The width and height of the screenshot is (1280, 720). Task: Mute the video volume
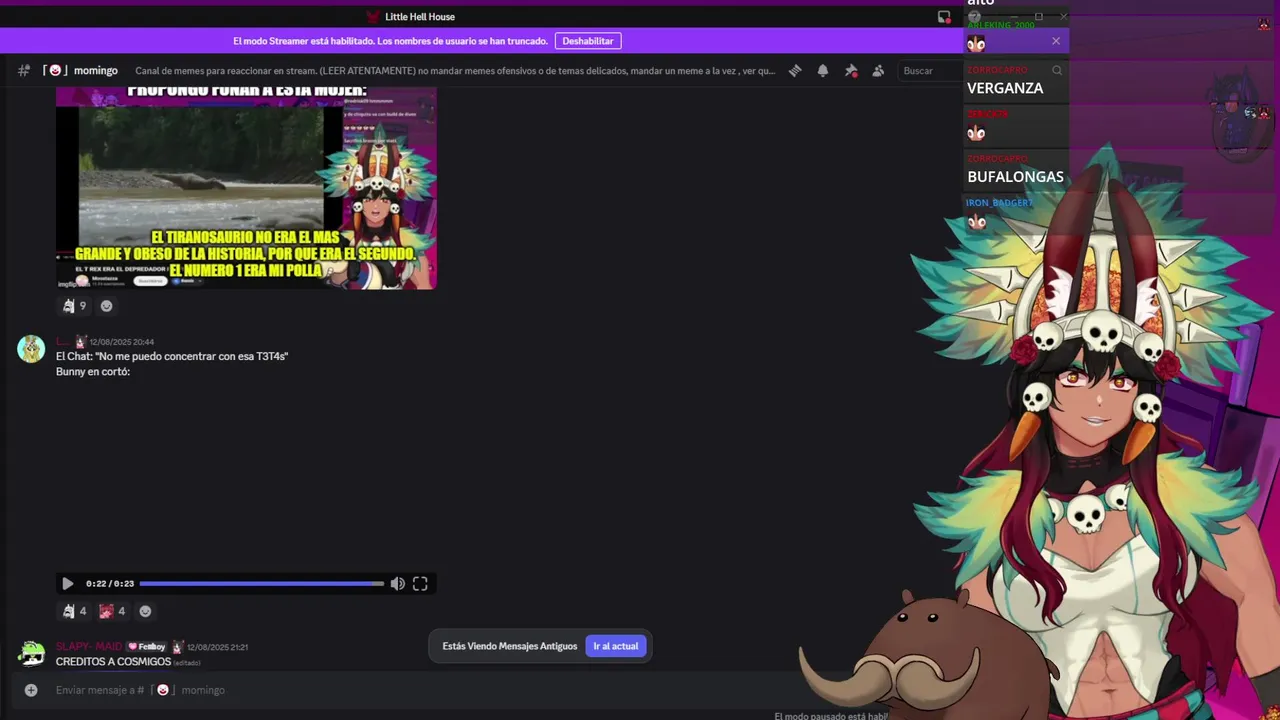coord(397,584)
